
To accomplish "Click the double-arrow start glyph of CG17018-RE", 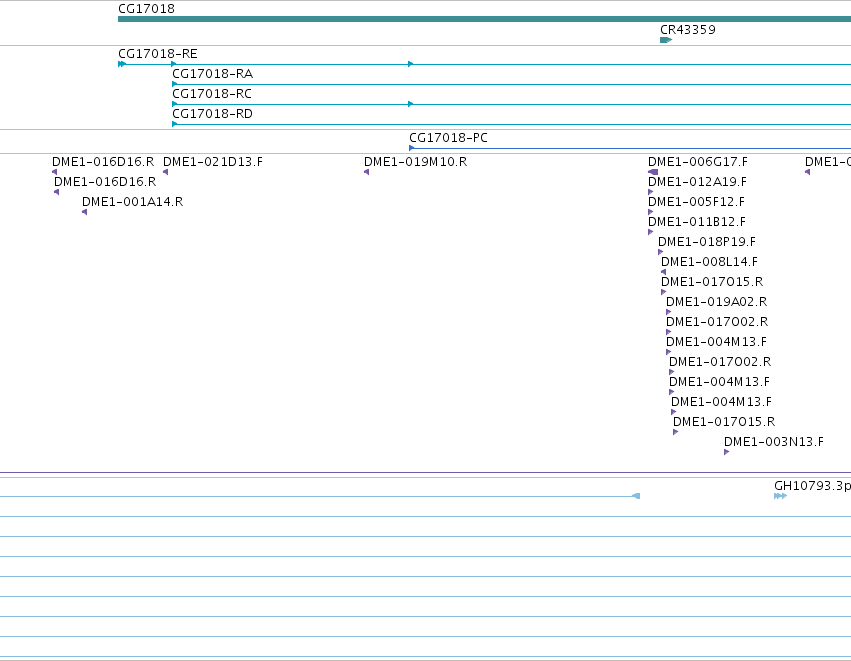I will coord(122,64).
